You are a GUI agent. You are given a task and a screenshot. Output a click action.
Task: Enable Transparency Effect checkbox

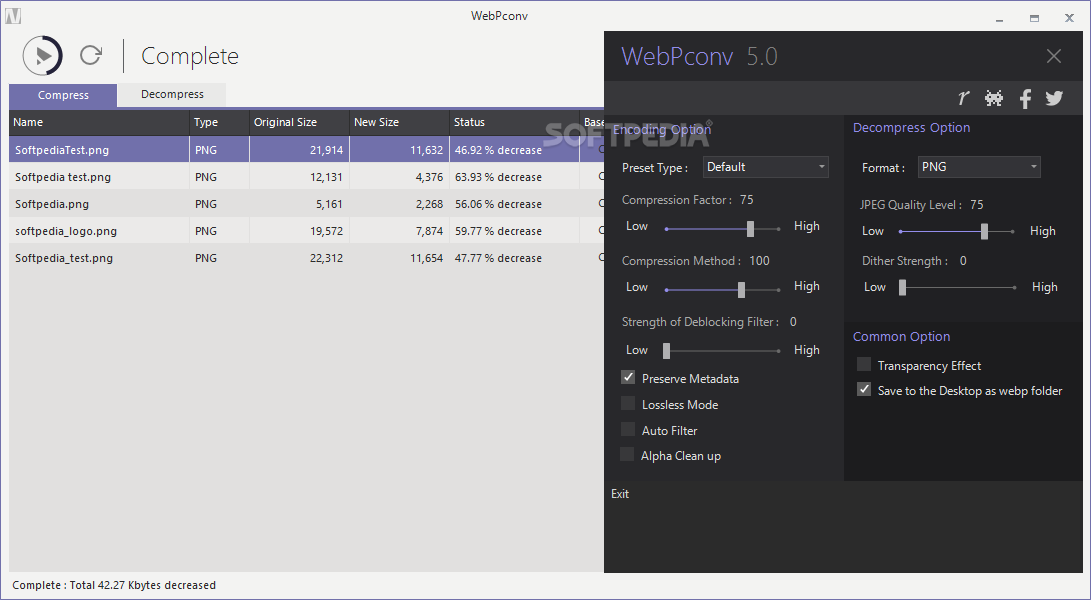pyautogui.click(x=863, y=364)
